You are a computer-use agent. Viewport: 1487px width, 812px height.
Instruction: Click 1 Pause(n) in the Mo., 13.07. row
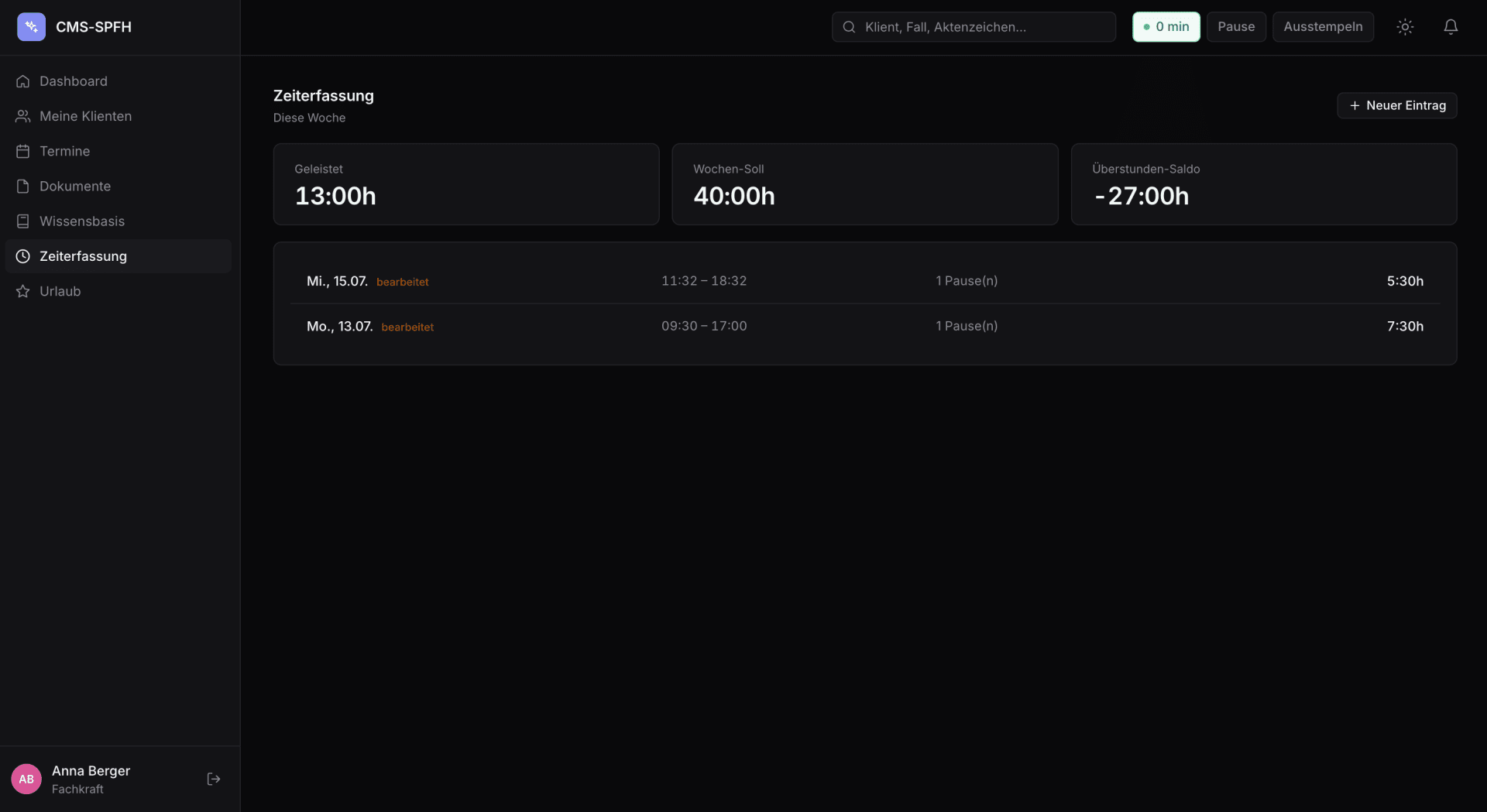pos(967,326)
